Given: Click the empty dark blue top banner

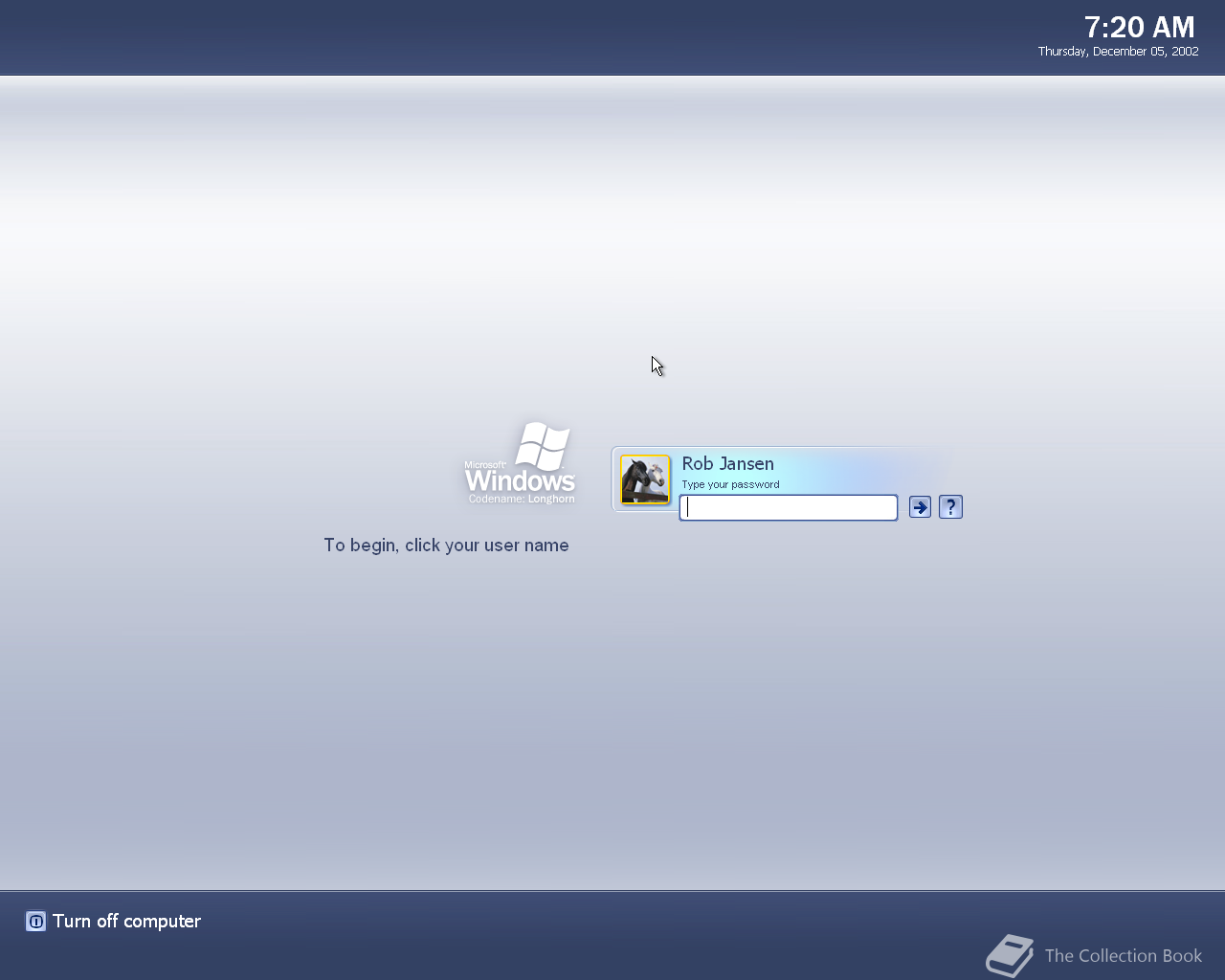Looking at the screenshot, I should click(x=479, y=38).
